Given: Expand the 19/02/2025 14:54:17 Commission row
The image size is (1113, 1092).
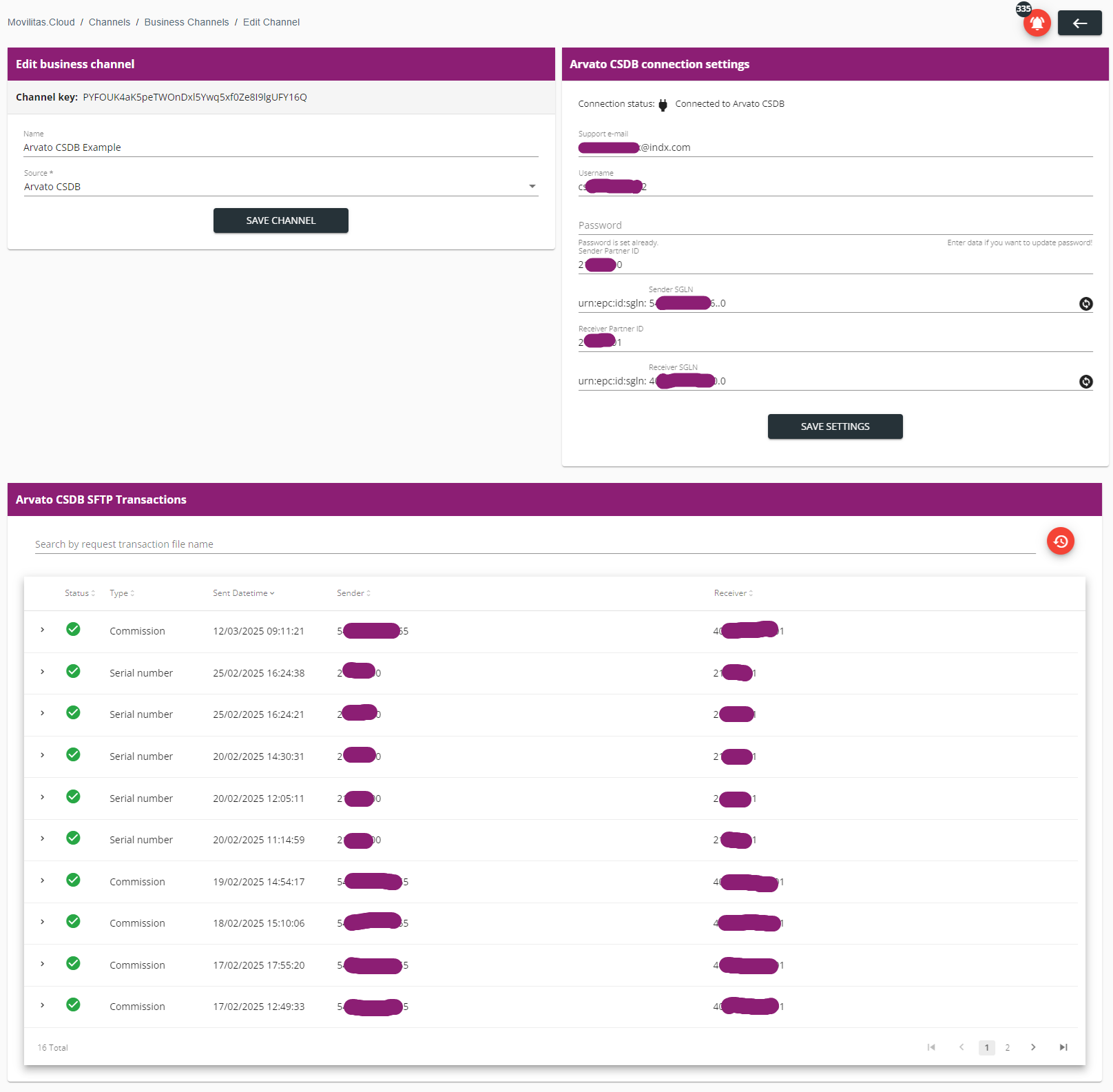Looking at the screenshot, I should 43,880.
